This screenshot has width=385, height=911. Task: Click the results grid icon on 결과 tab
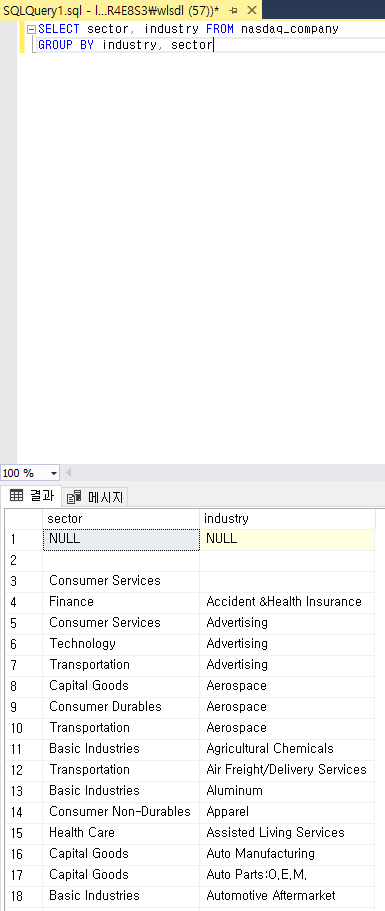tap(16, 496)
